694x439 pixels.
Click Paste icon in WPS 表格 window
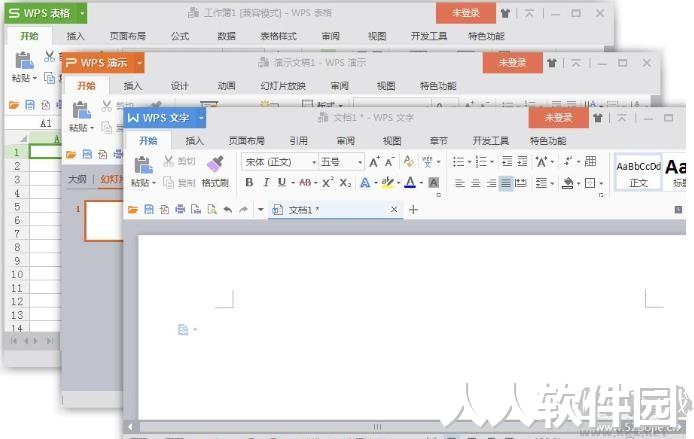(24, 61)
